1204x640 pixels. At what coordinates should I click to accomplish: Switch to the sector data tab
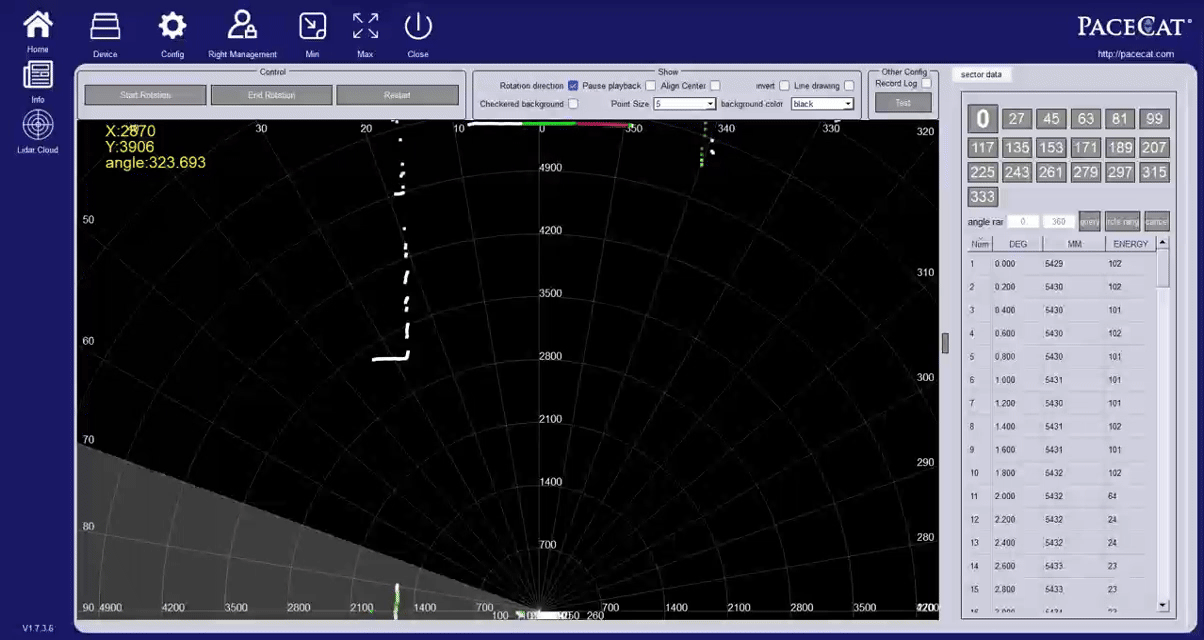pos(980,75)
